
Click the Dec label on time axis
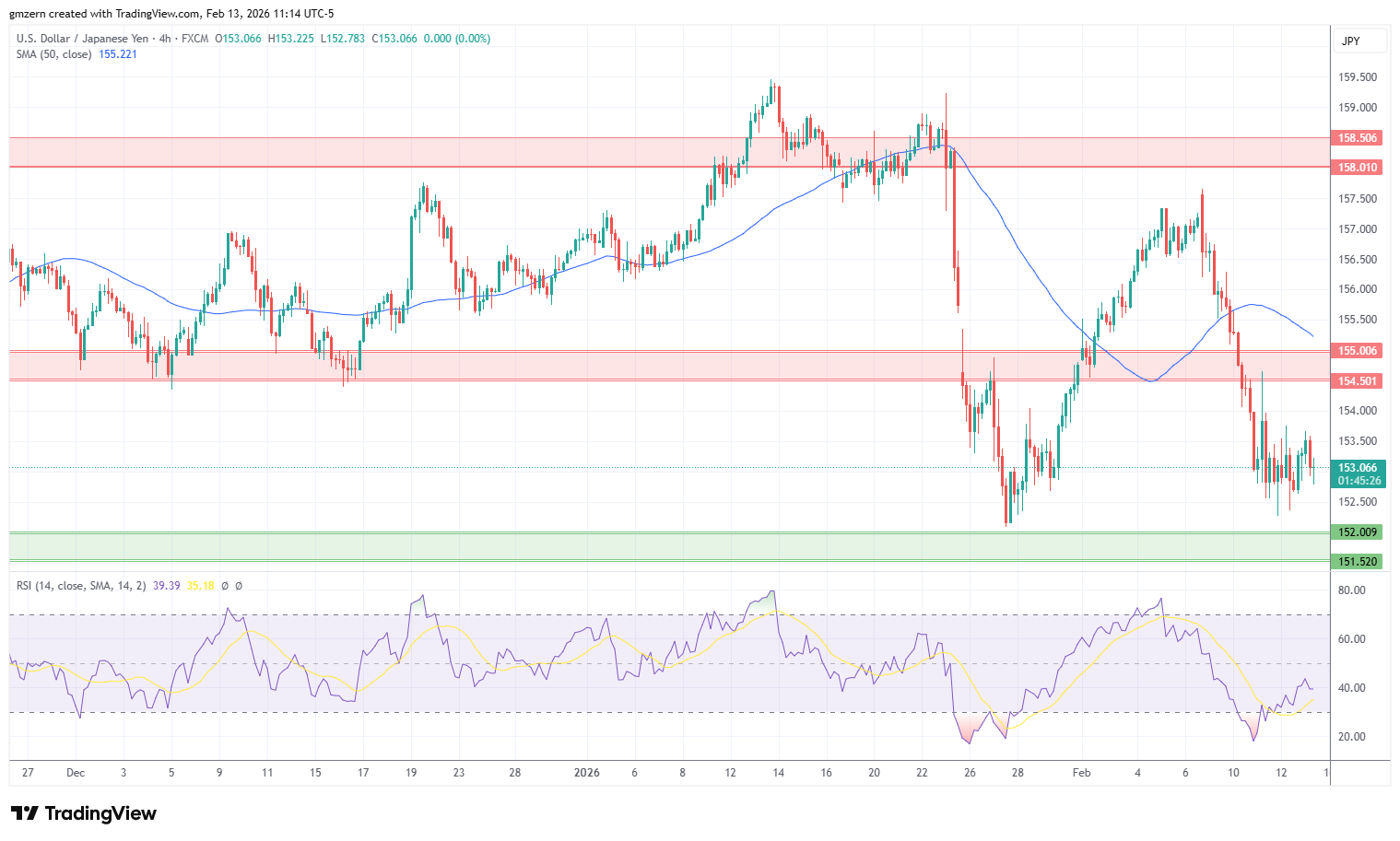pyautogui.click(x=76, y=773)
